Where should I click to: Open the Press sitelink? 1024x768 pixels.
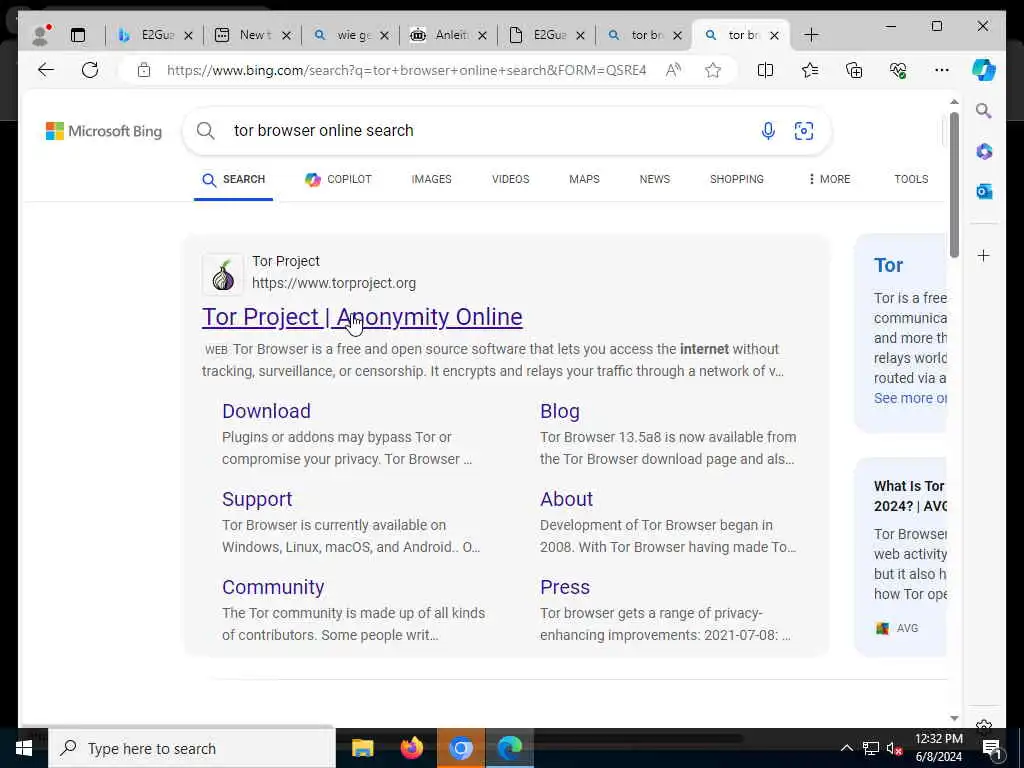click(565, 587)
